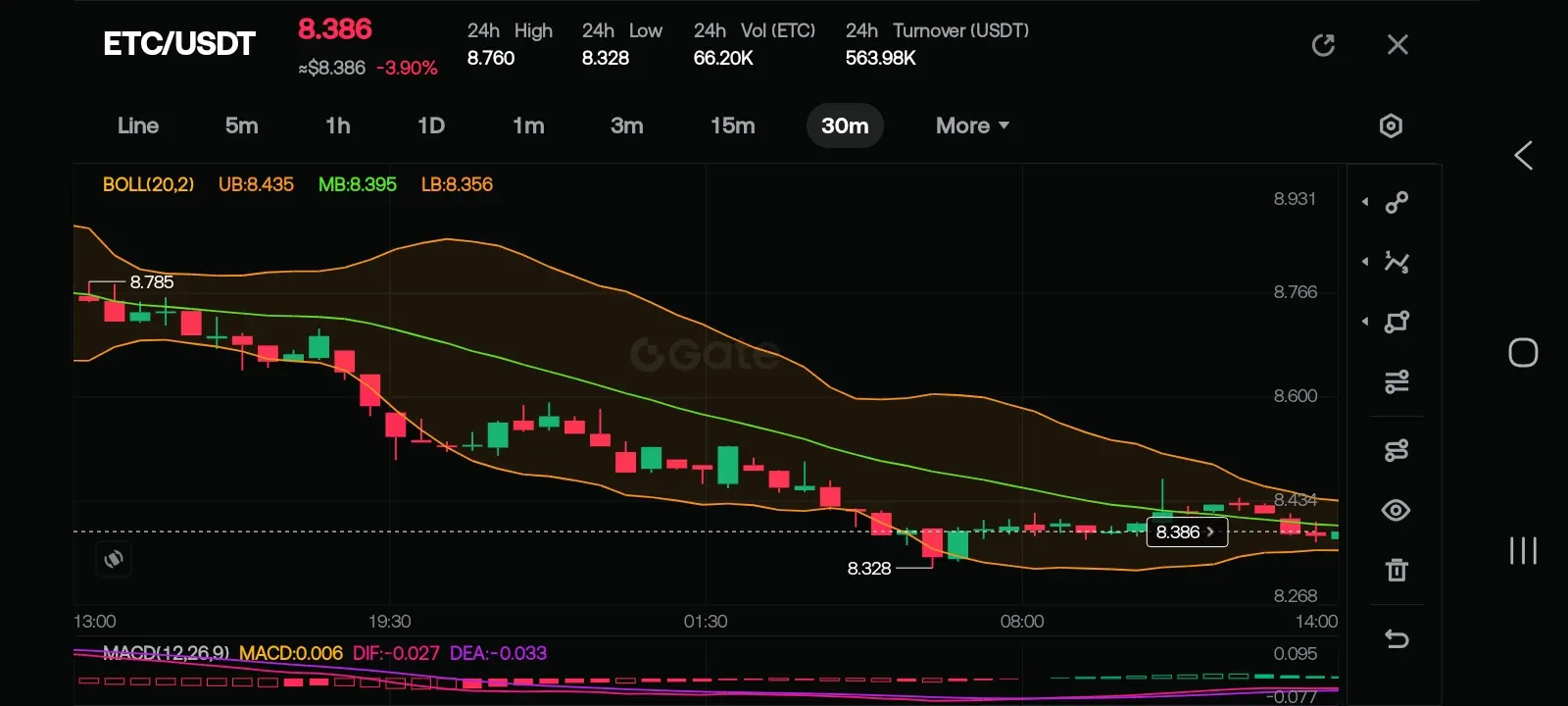Viewport: 1568px width, 706px height.
Task: Close the full-screen chart view
Action: point(1397,45)
